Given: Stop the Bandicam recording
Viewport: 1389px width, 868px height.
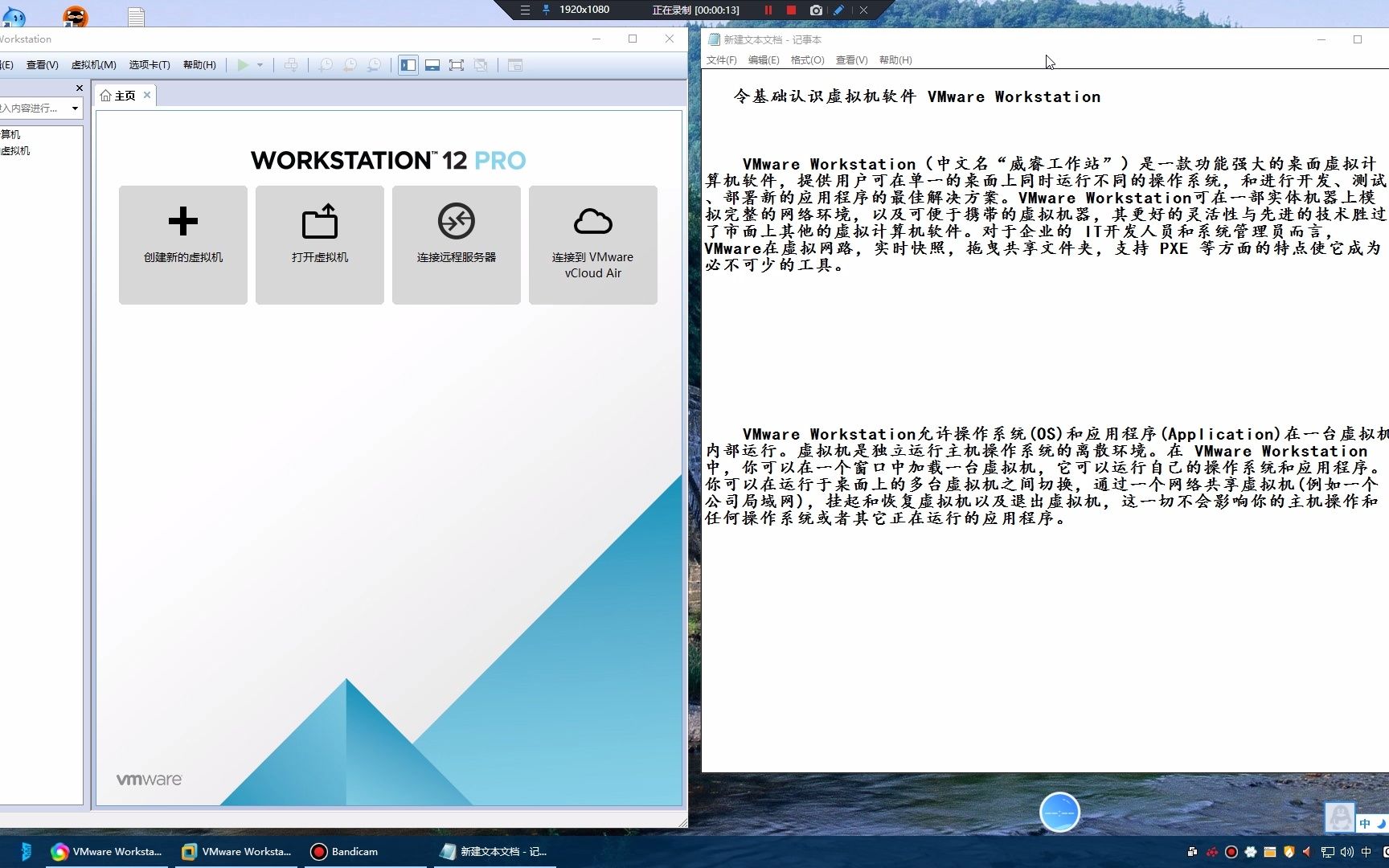Looking at the screenshot, I should (x=791, y=10).
